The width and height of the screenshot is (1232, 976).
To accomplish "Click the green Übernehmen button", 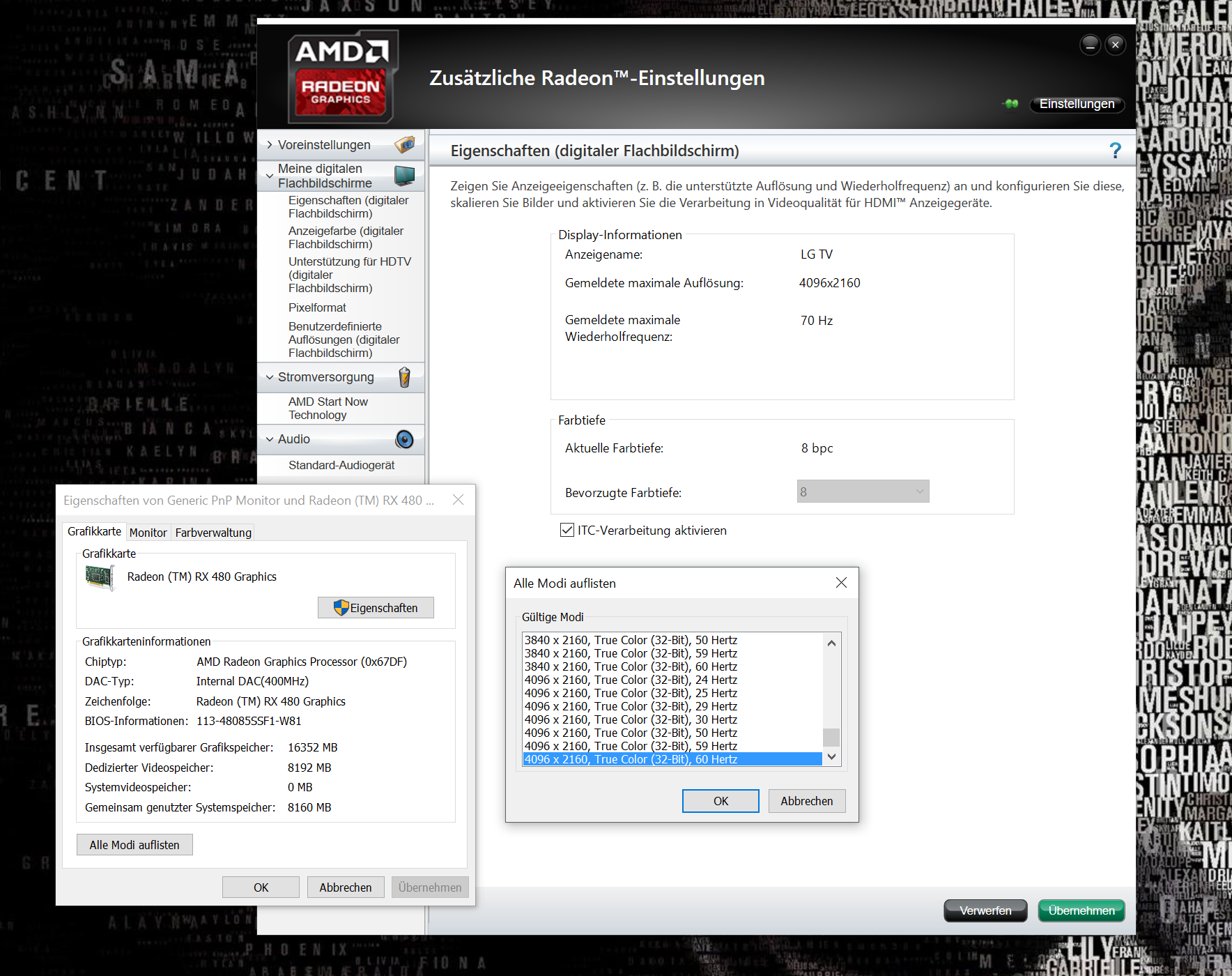I will click(x=1081, y=910).
